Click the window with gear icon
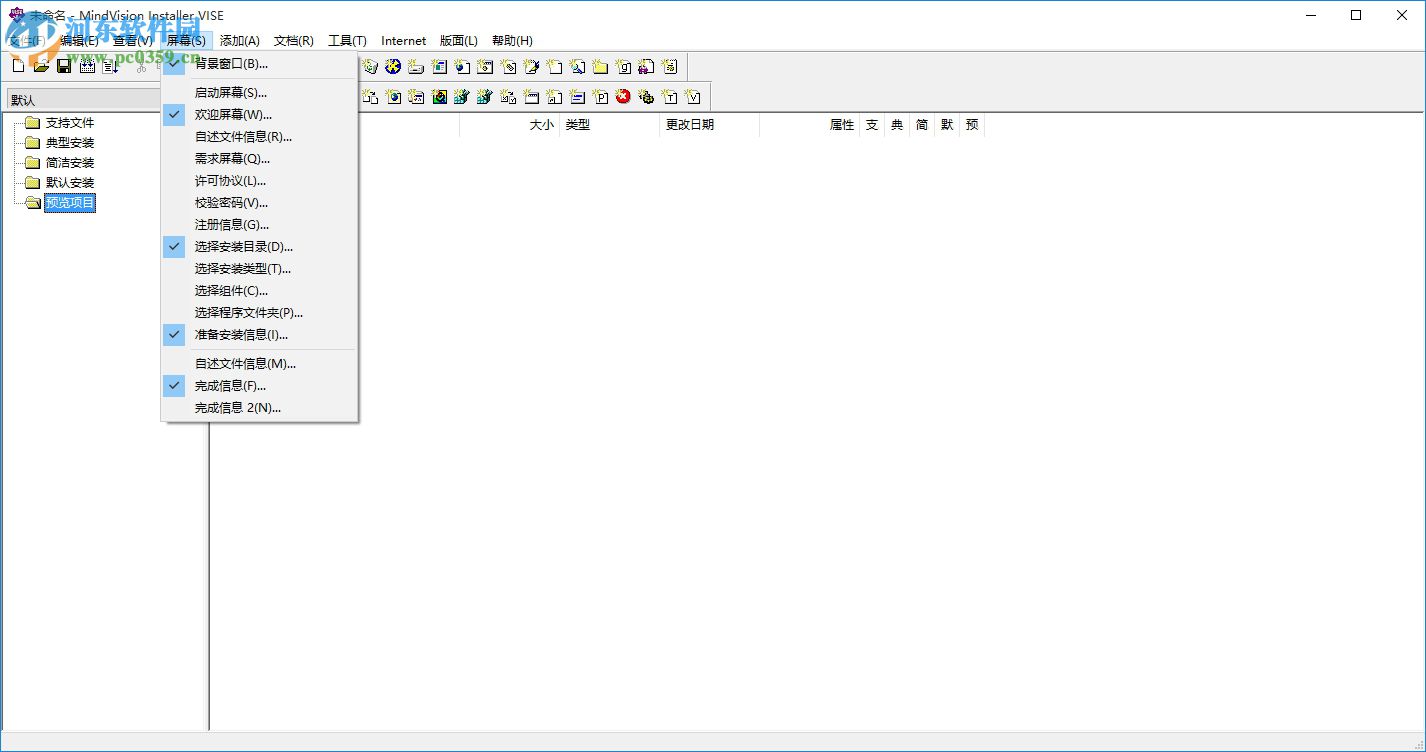Screen dimensions: 1426x752 pos(485,67)
